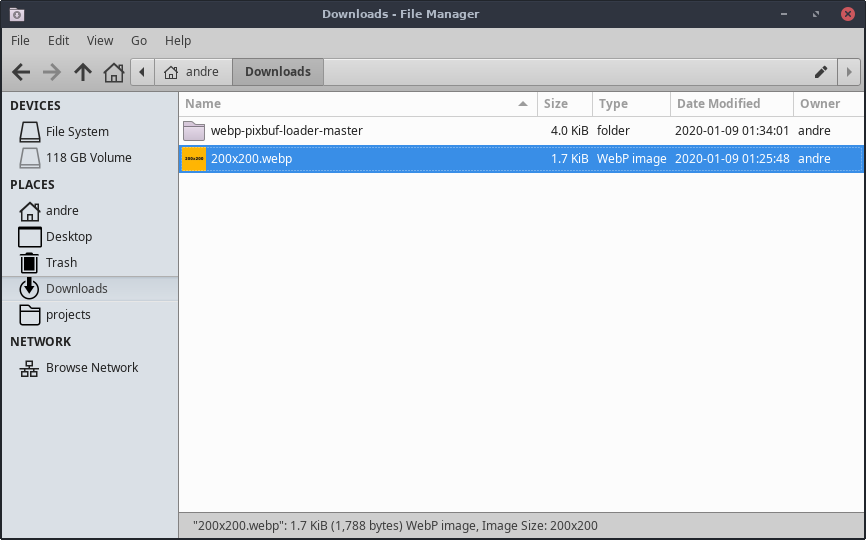866x540 pixels.
Task: Click the Back arrow navigation icon
Action: [x=21, y=72]
